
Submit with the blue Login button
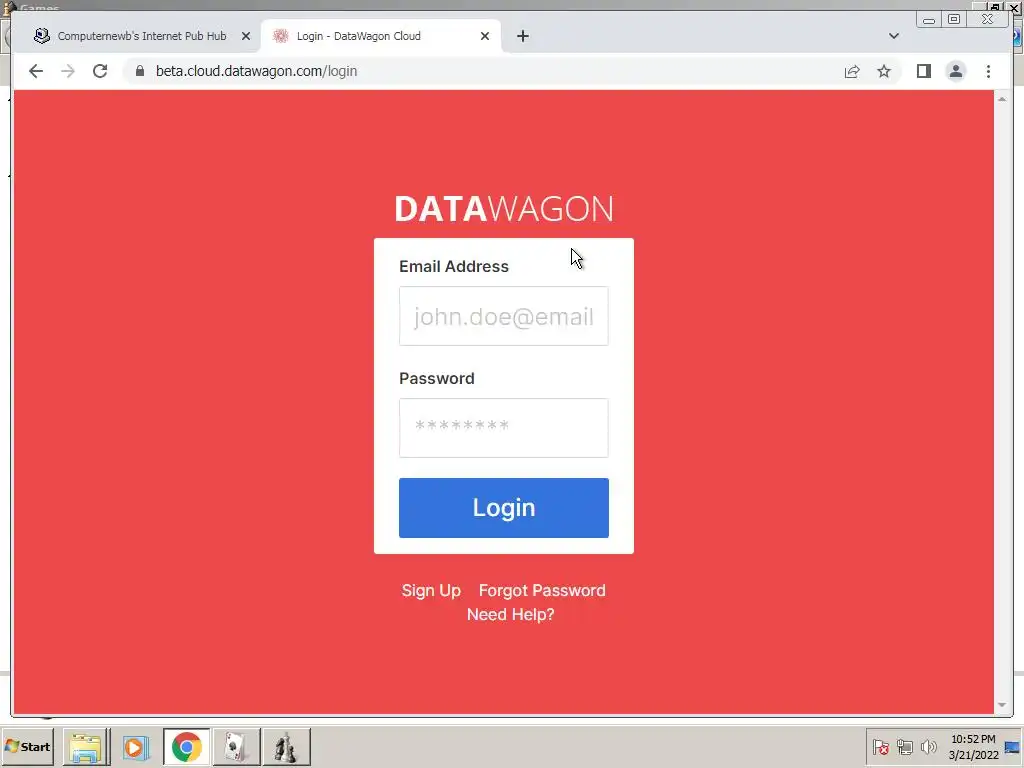tap(504, 507)
